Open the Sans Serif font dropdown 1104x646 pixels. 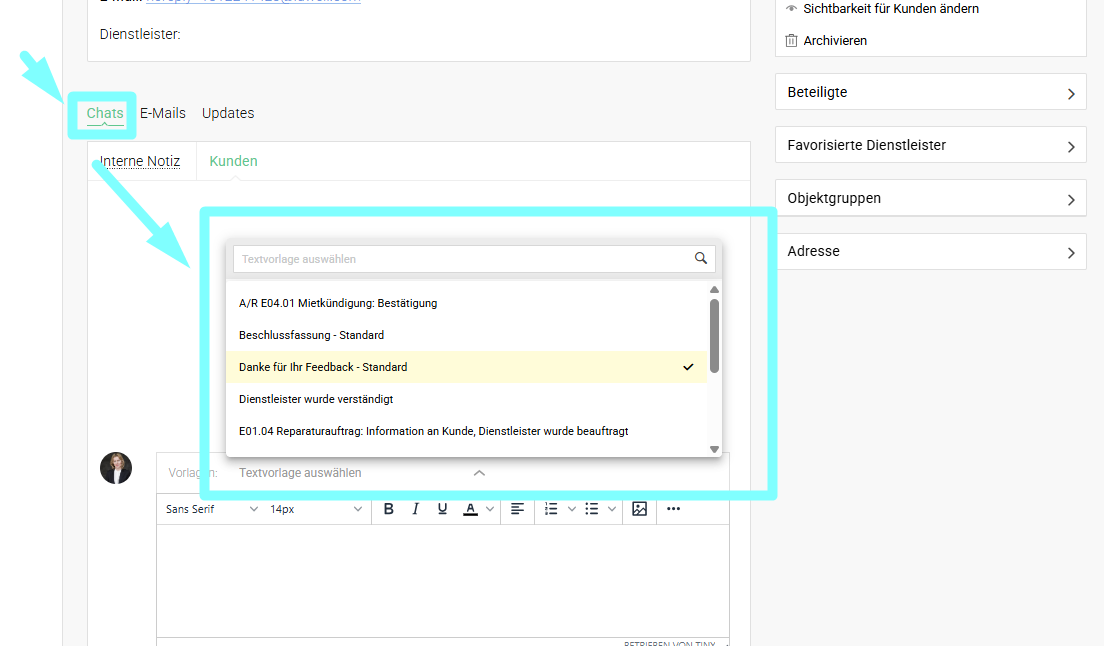[211, 509]
